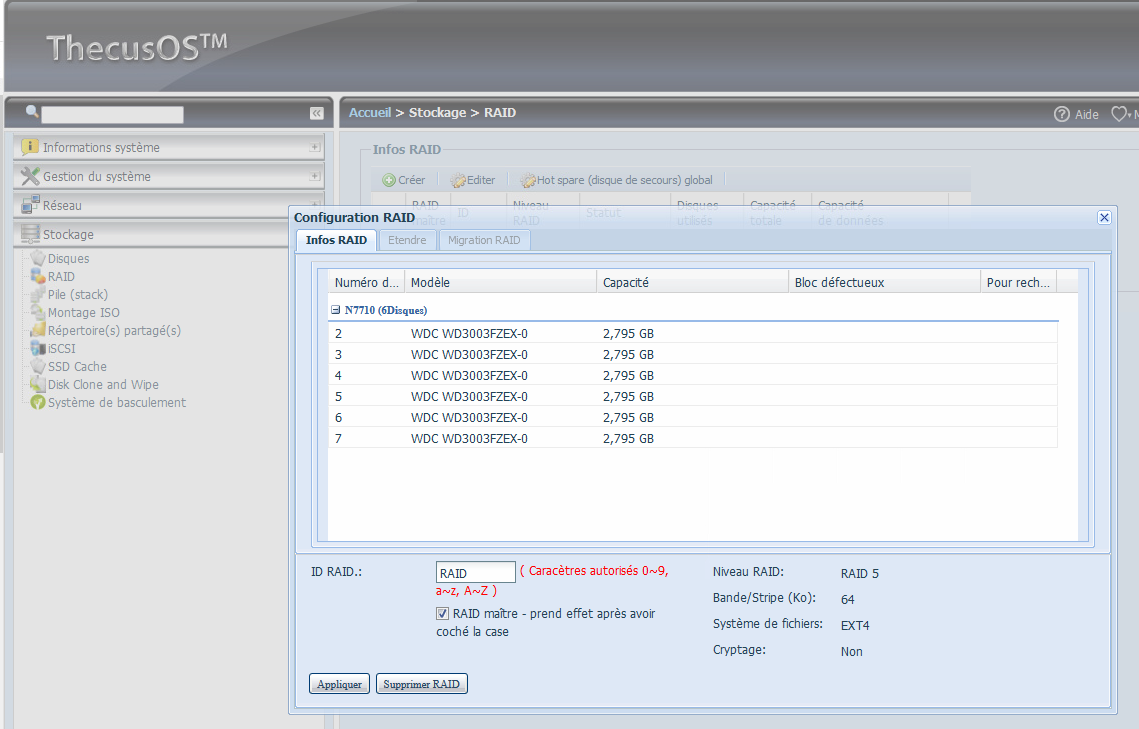Collapse the left sidebar panel
Screen dimensions: 1139x729
coord(316,114)
